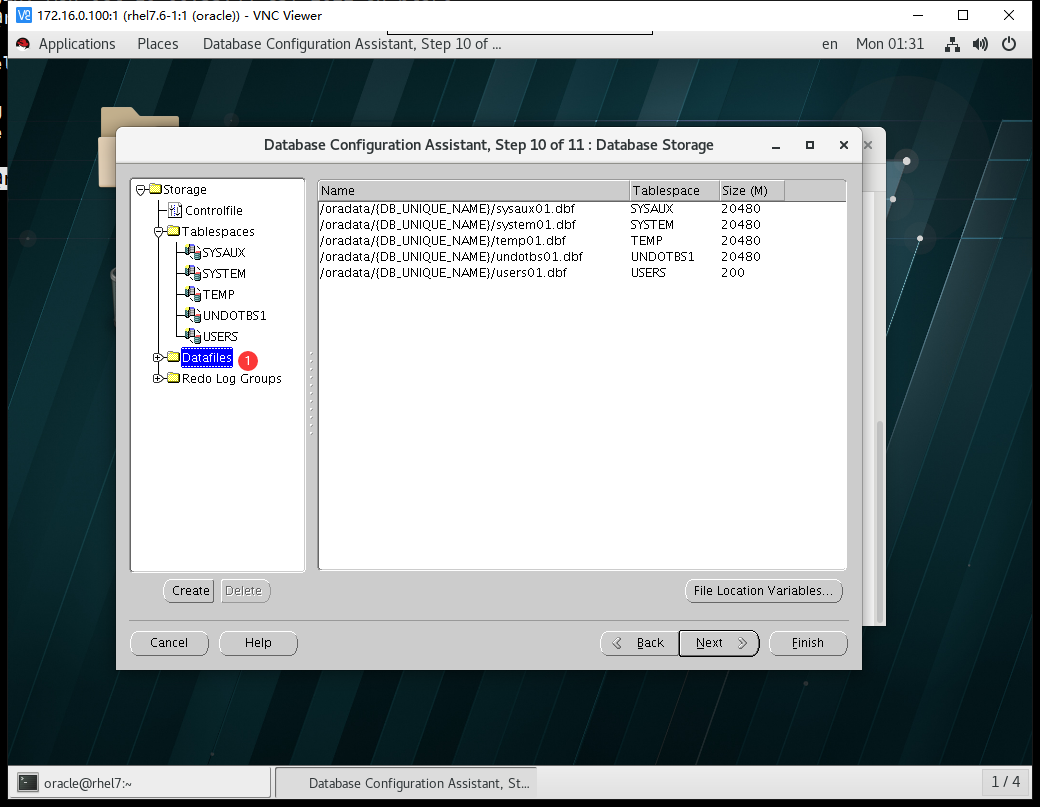Expand the Datafiles tree node
Image resolution: width=1040 pixels, height=807 pixels.
click(x=158, y=357)
